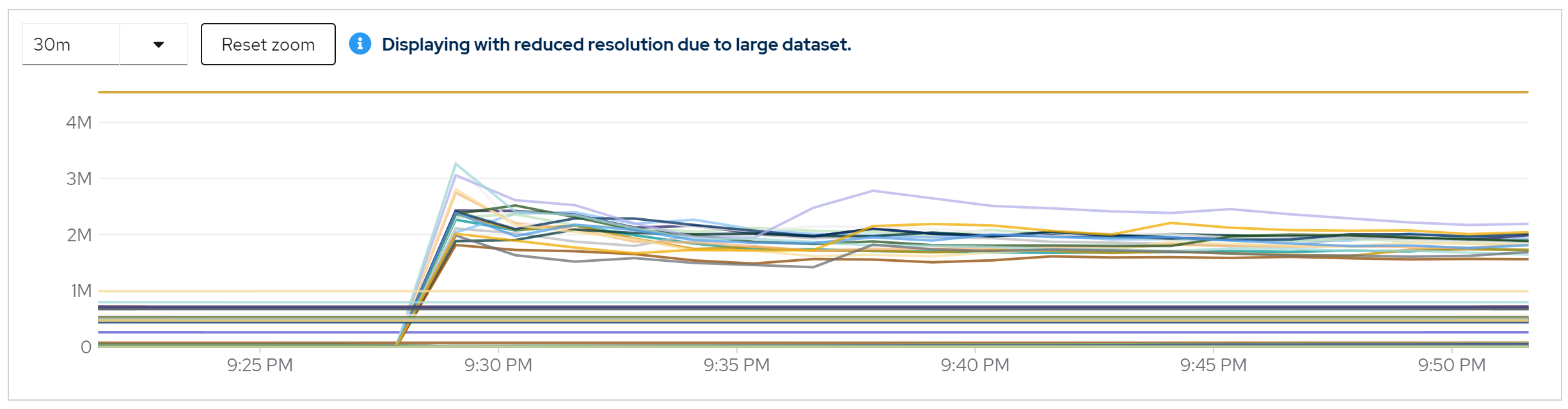Click the blue info icon
Screen dimensions: 1568x409
click(360, 44)
